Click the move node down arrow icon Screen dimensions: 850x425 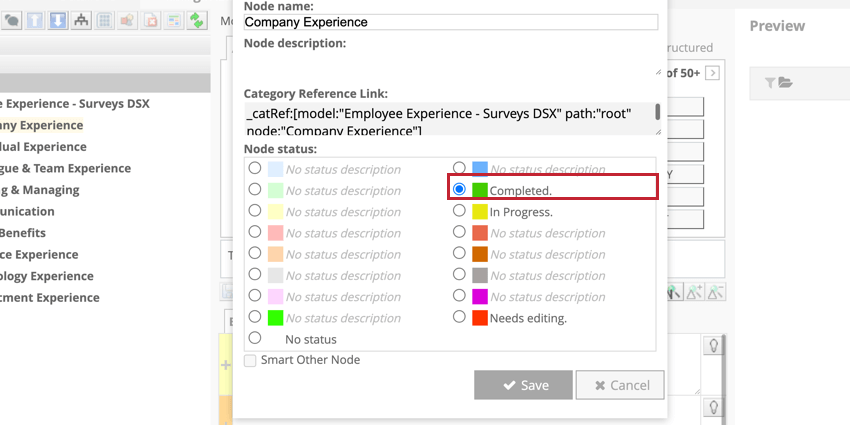[x=57, y=21]
